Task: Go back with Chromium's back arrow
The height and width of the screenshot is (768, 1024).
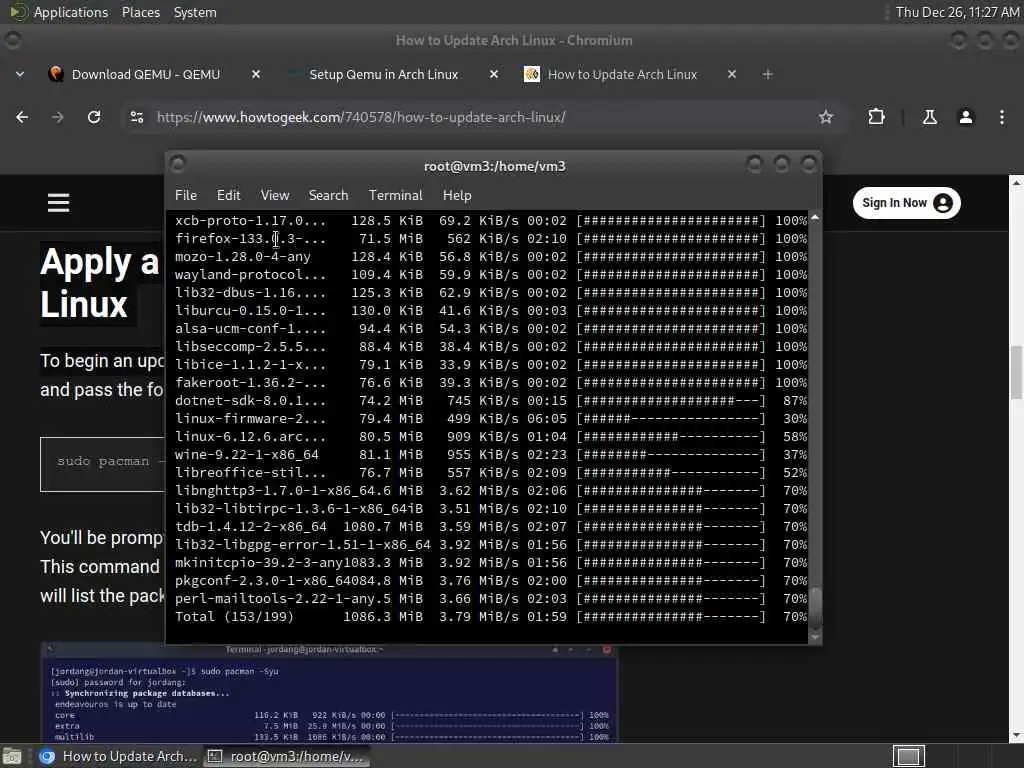Action: [x=22, y=117]
